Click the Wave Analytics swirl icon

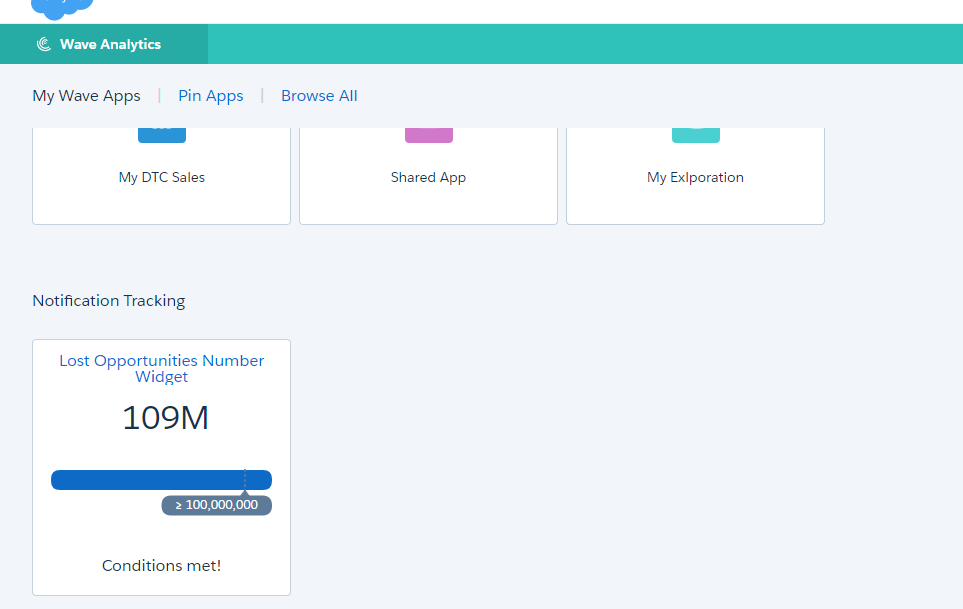click(44, 44)
